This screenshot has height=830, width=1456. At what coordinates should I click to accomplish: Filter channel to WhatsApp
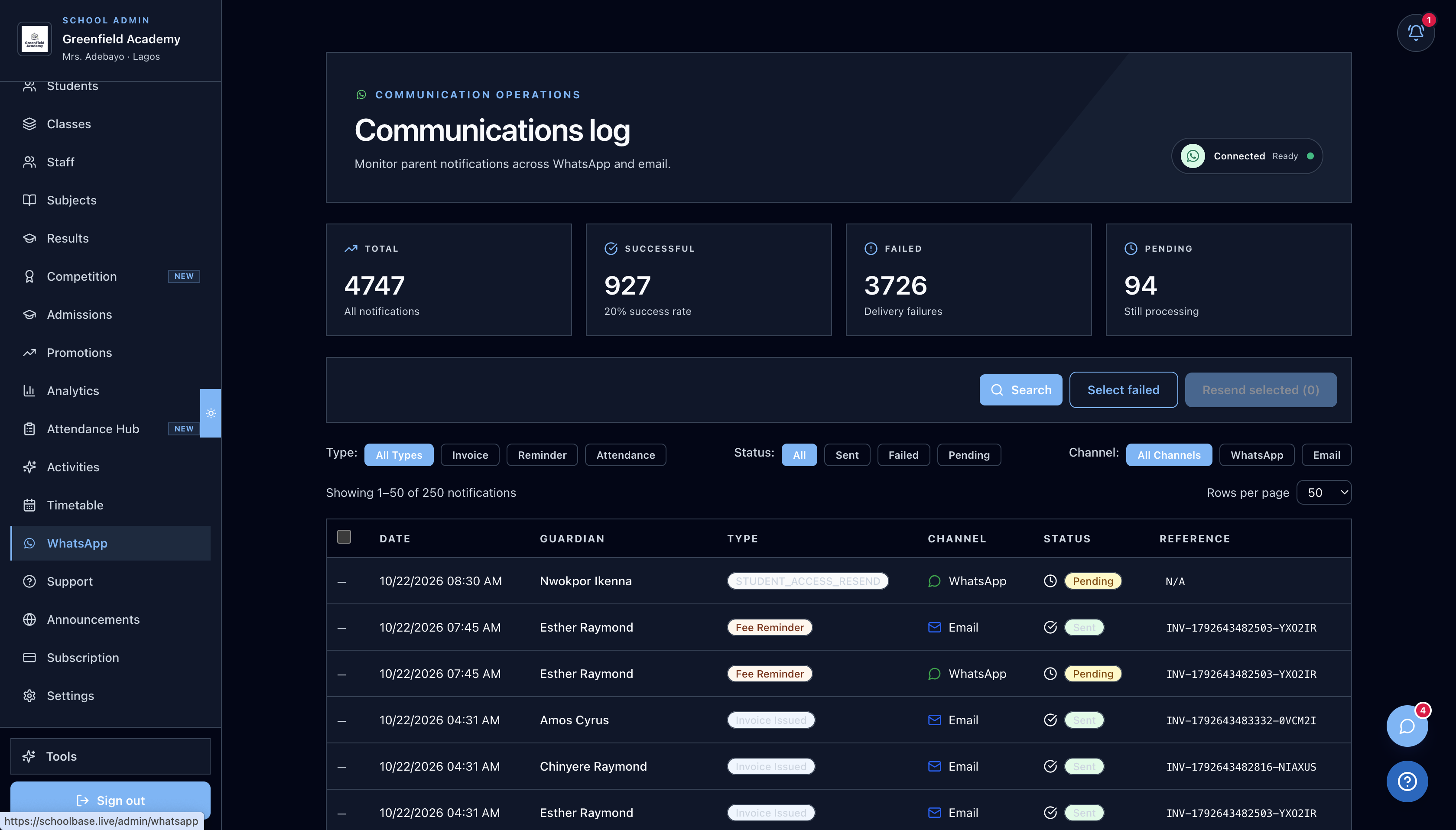point(1257,455)
